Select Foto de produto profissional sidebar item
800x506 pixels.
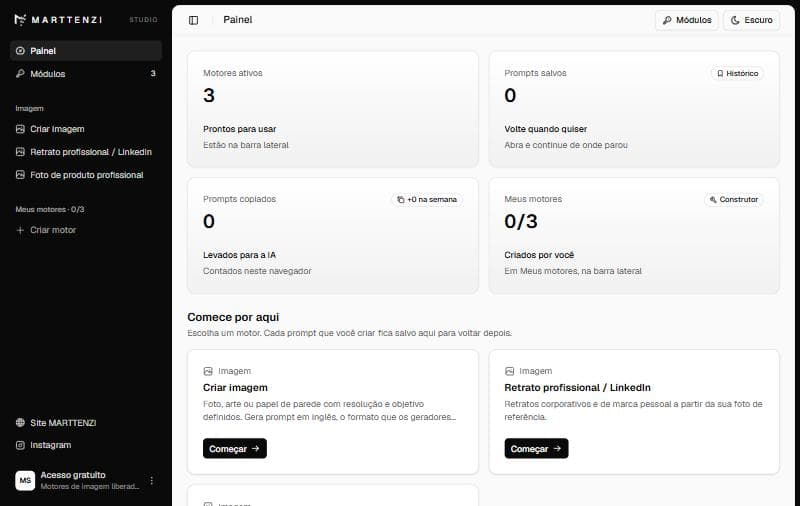[x=86, y=175]
